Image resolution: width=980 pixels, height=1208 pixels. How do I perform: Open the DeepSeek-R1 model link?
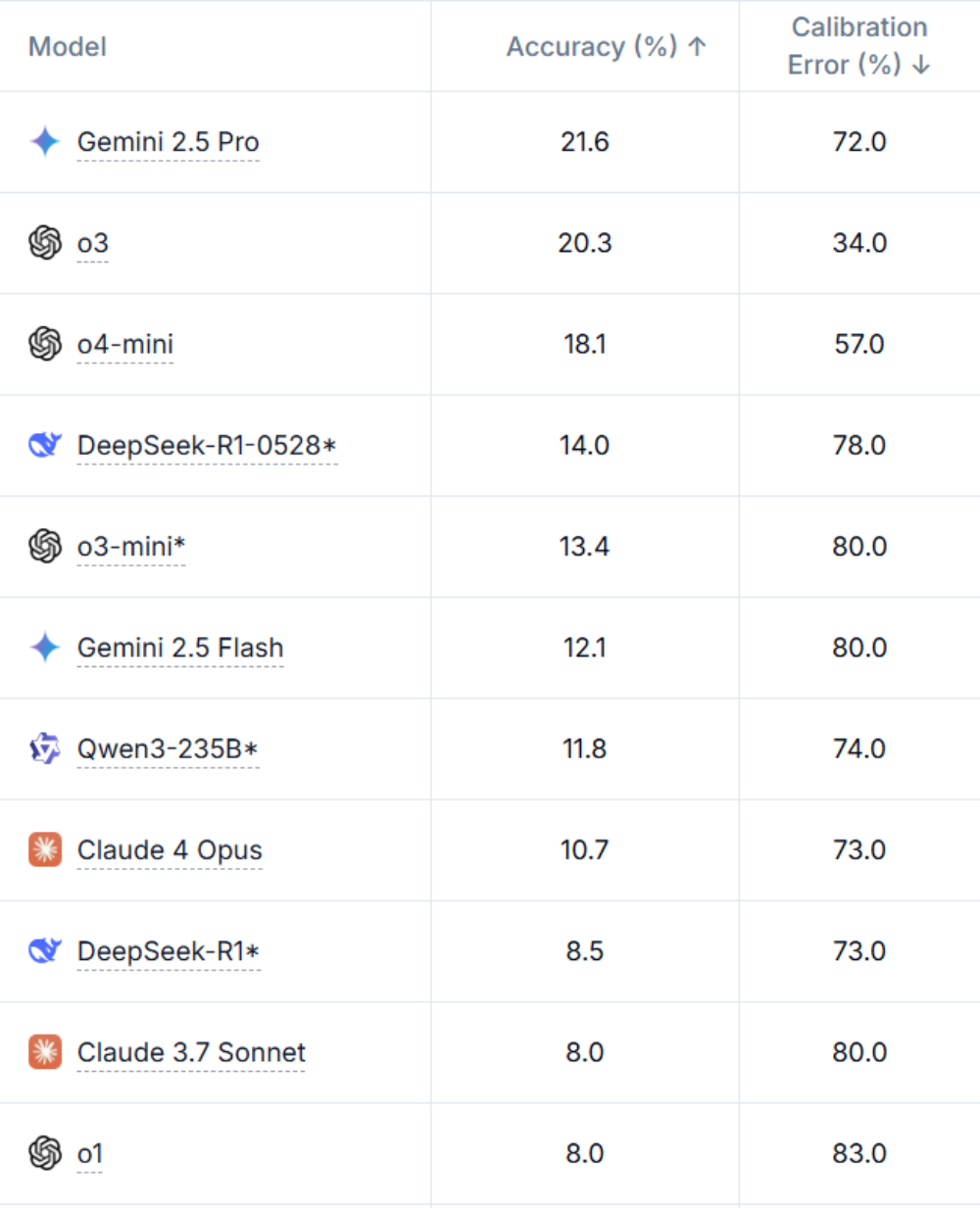pyautogui.click(x=169, y=951)
